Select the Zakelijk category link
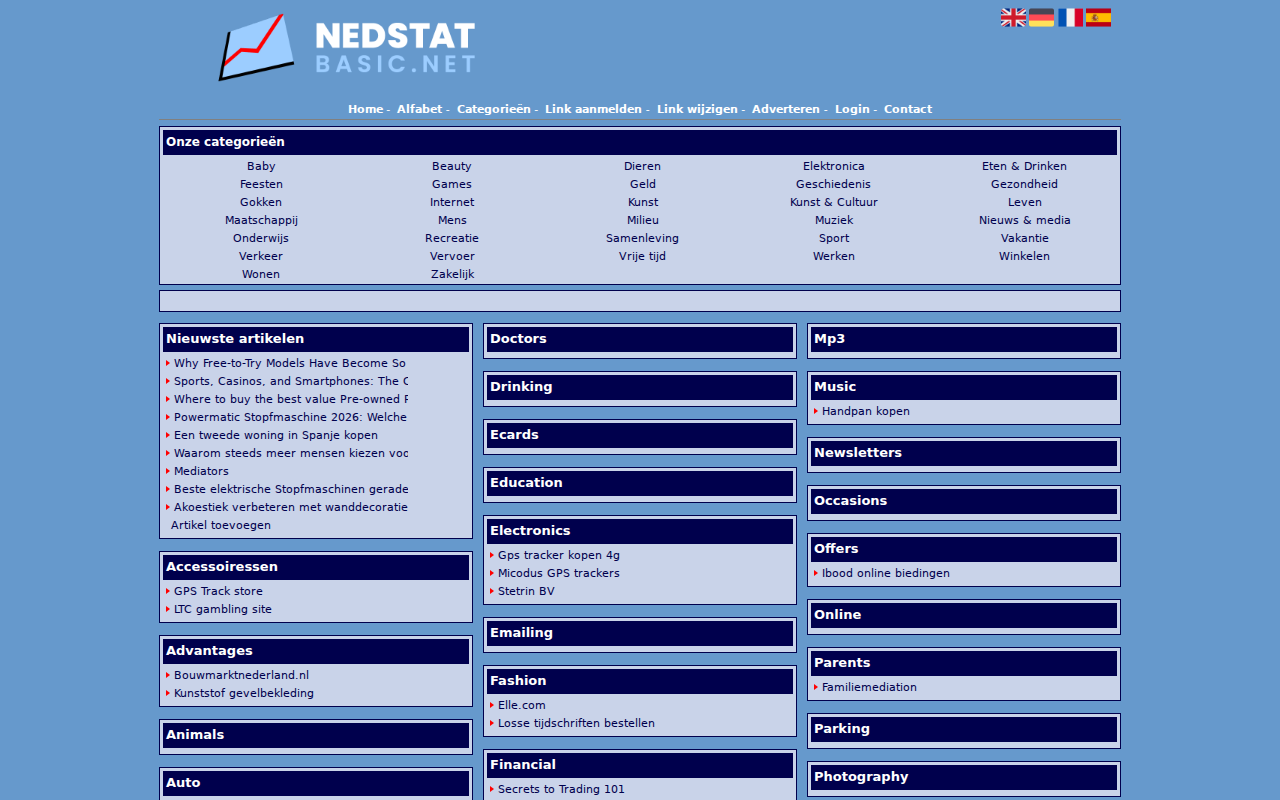 [x=452, y=274]
